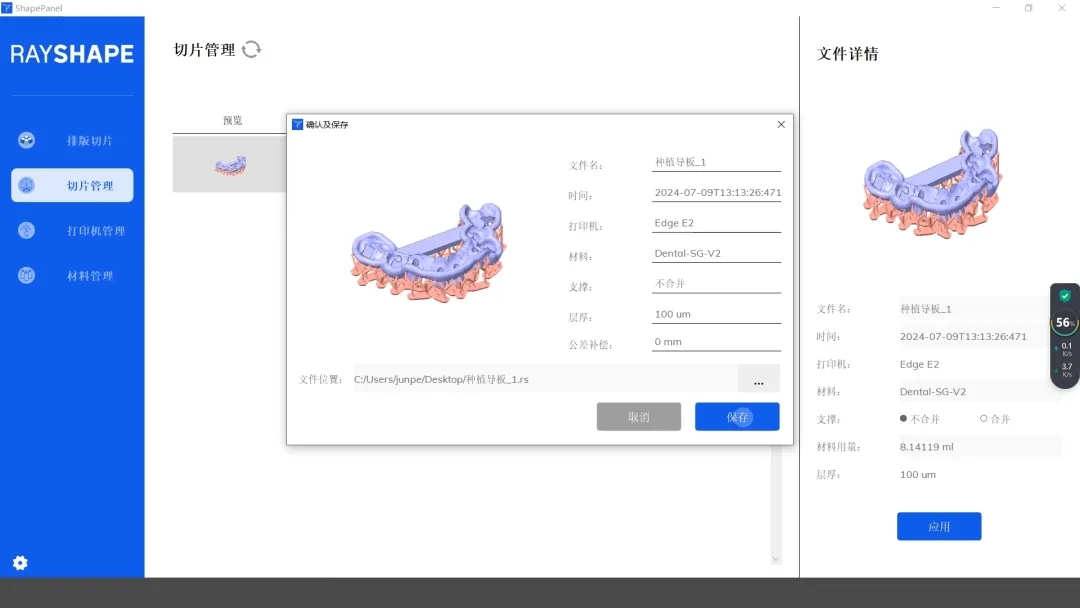Click the scrollbar down arrow in the slice list
Image resolution: width=1080 pixels, height=608 pixels.
click(x=776, y=559)
